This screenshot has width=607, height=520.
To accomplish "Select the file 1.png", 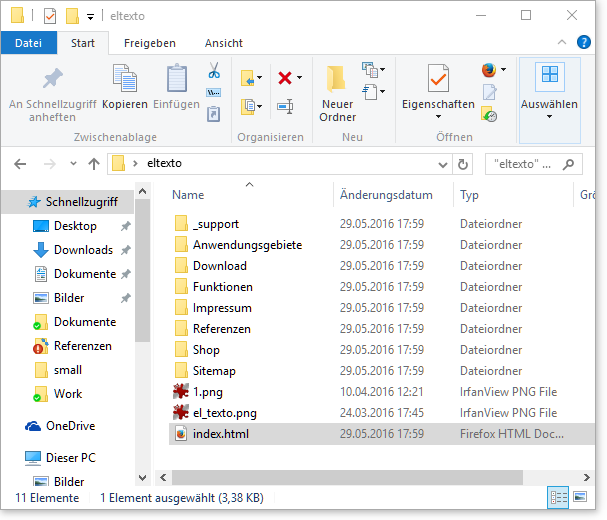I will click(x=208, y=392).
